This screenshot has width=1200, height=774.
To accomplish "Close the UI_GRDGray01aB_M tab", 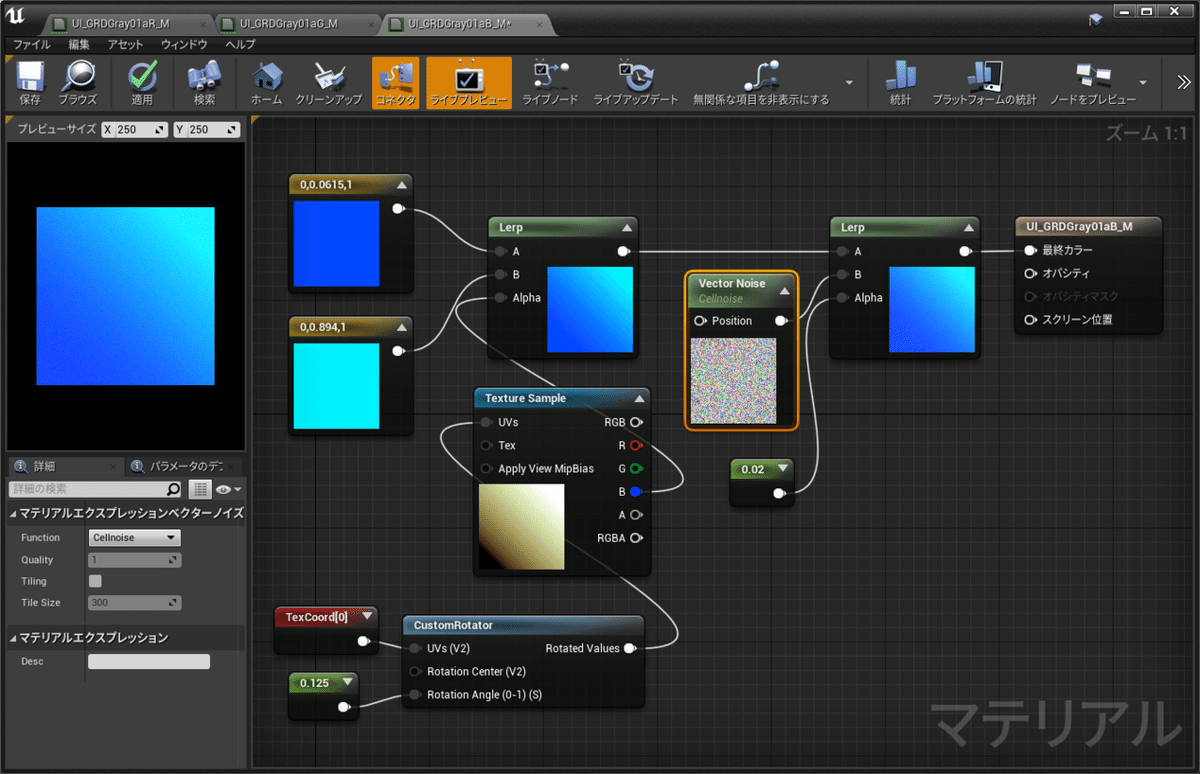I will (541, 24).
